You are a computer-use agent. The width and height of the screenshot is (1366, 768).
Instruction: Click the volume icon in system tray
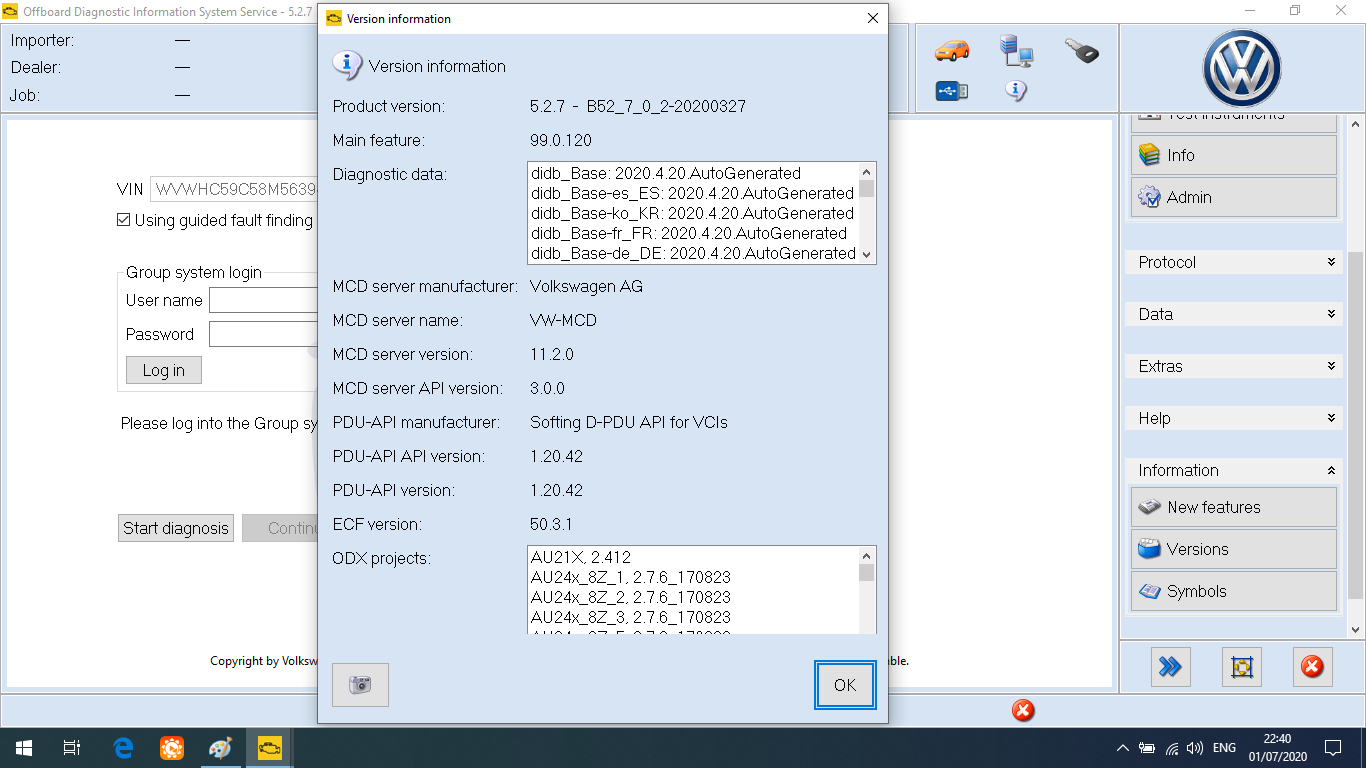click(x=1194, y=748)
